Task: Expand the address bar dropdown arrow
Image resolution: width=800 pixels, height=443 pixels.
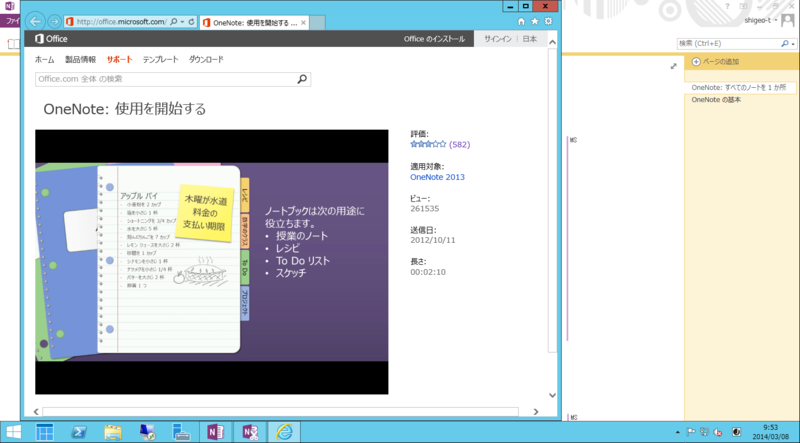Action: point(182,22)
